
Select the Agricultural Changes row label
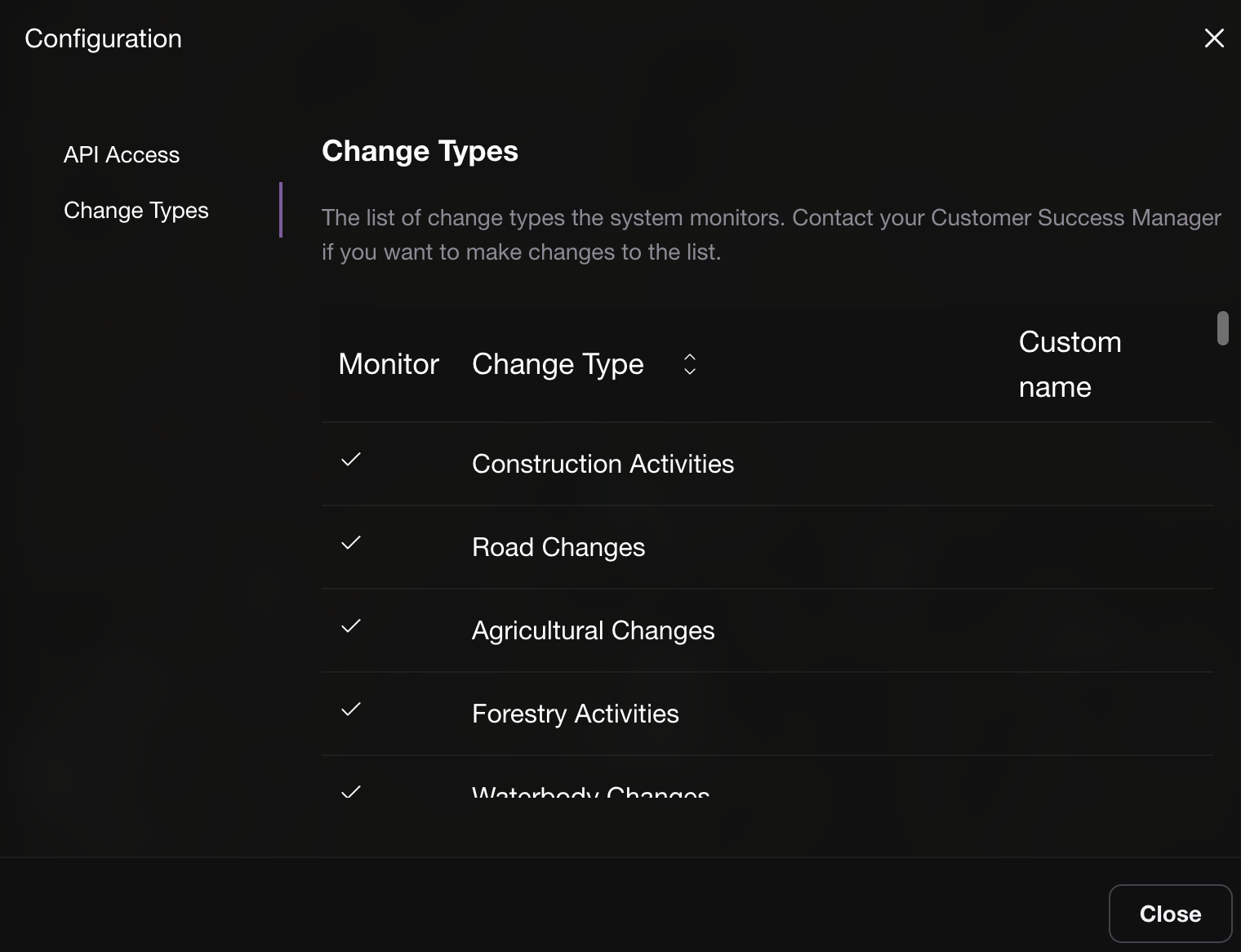(593, 630)
